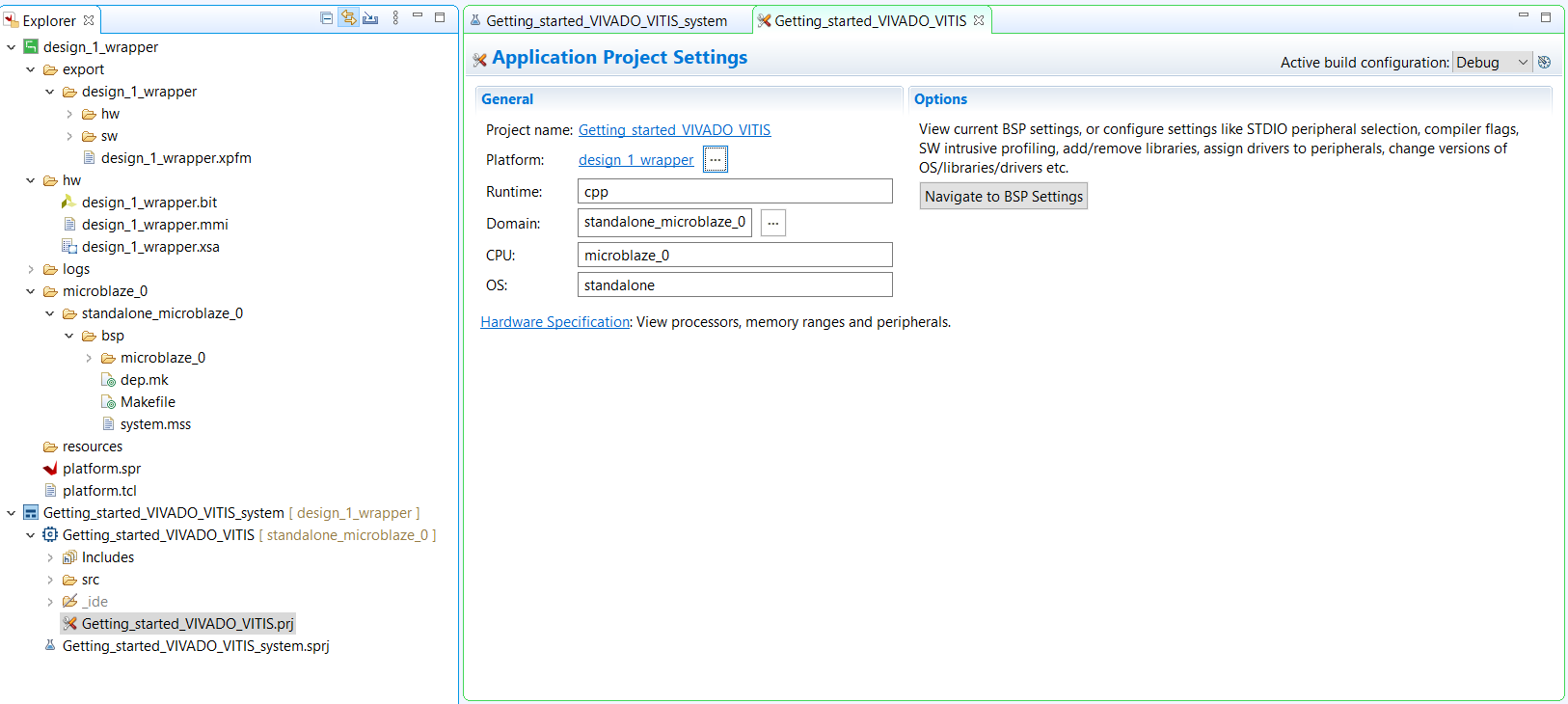The width and height of the screenshot is (1568, 704).
Task: Click the application project icon for Getting_started_VIVADO_VITIS
Action: pyautogui.click(x=50, y=535)
